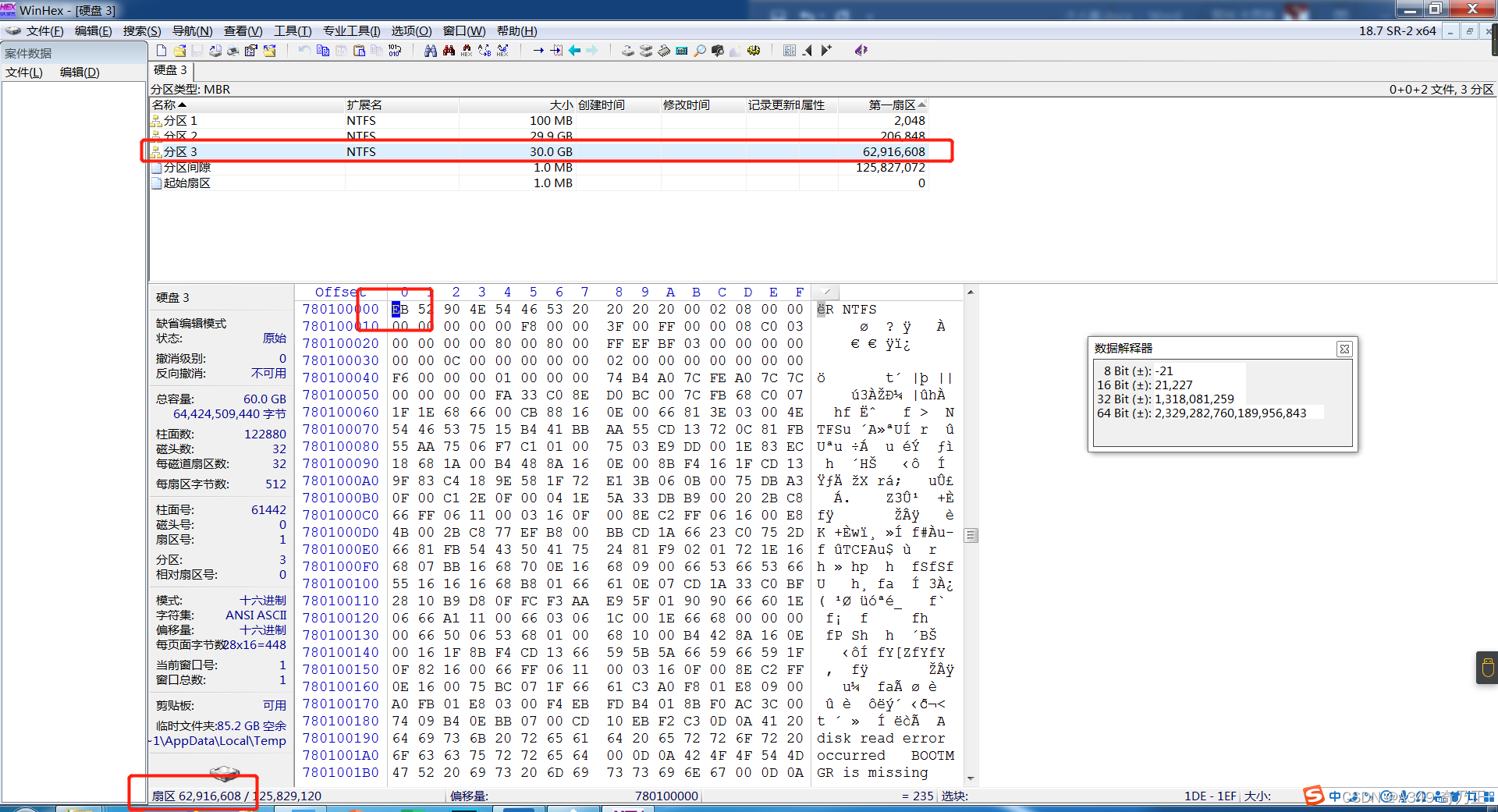Click the purple help arrow icon
This screenshot has width=1498, height=812.
(861, 51)
